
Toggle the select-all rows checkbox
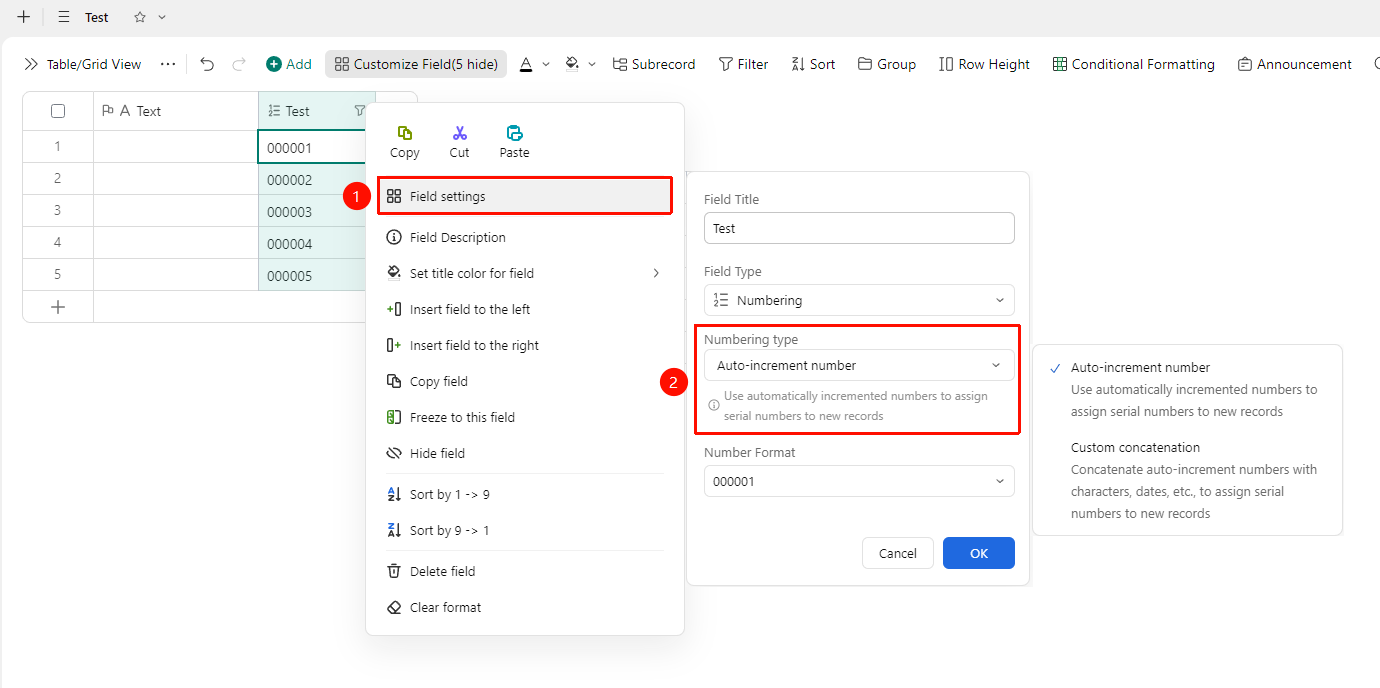click(58, 111)
